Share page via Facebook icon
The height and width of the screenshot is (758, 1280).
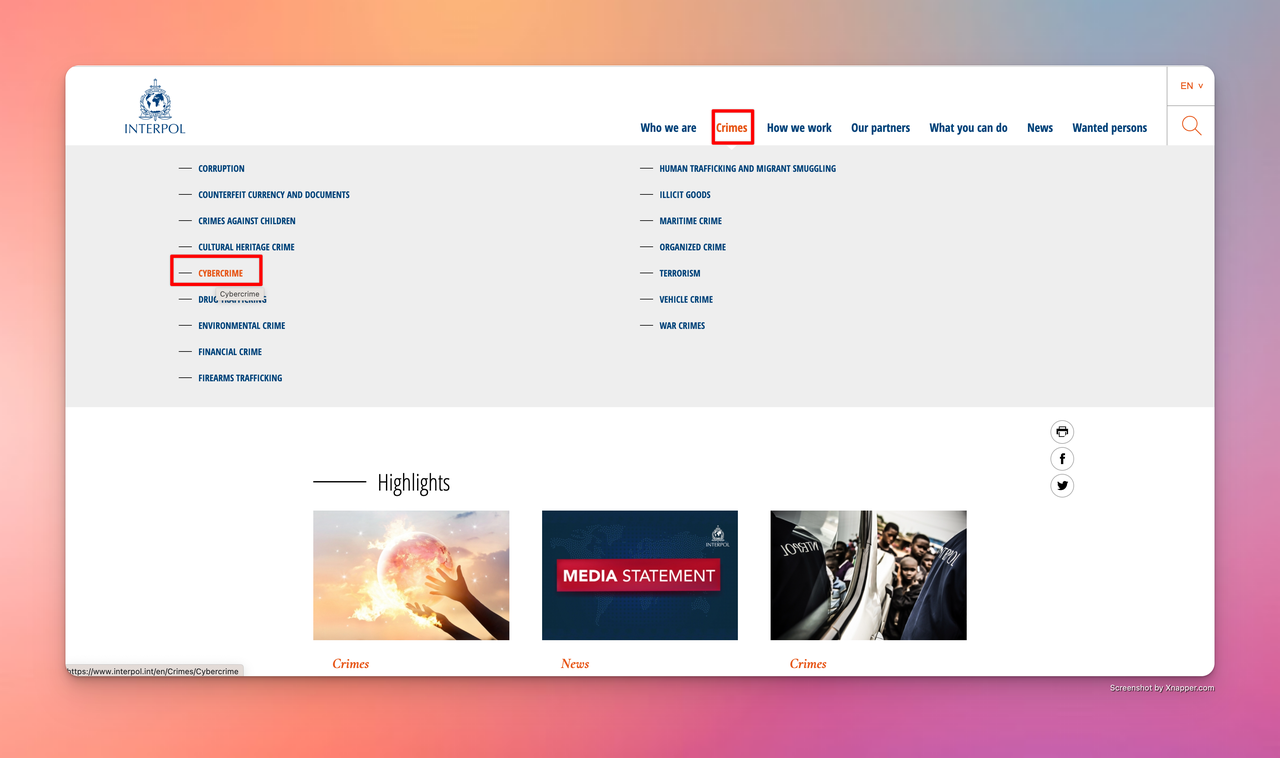1062,459
